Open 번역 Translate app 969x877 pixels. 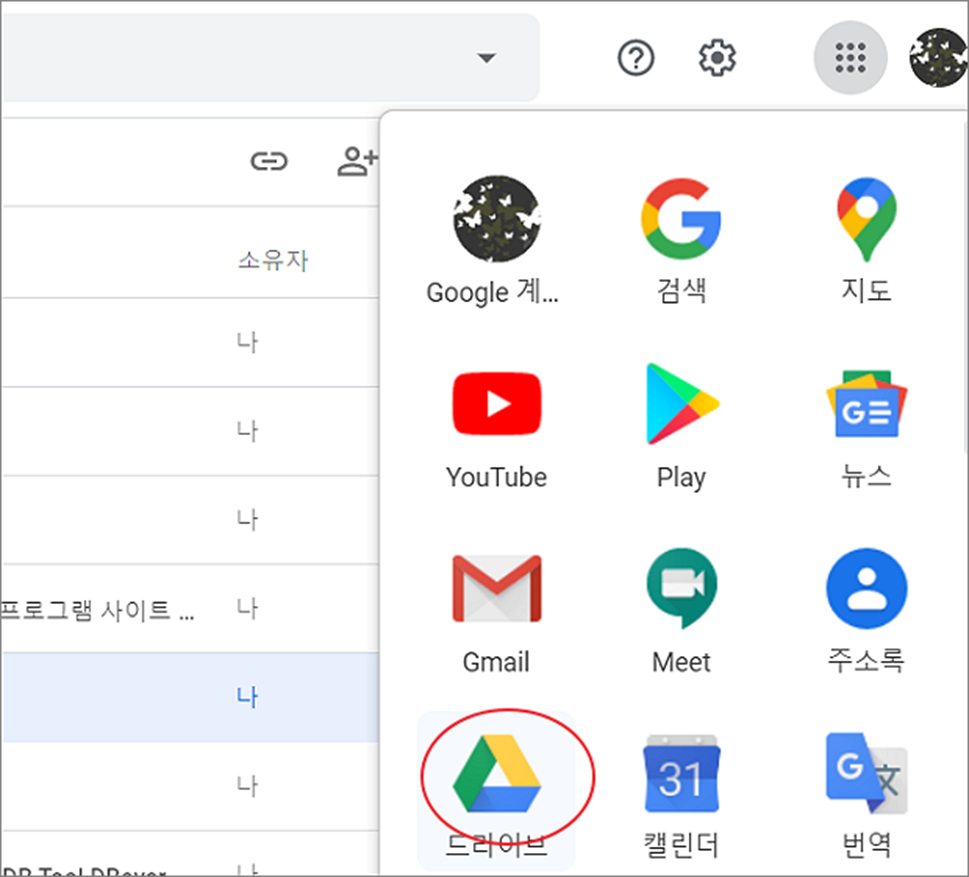pyautogui.click(x=866, y=794)
